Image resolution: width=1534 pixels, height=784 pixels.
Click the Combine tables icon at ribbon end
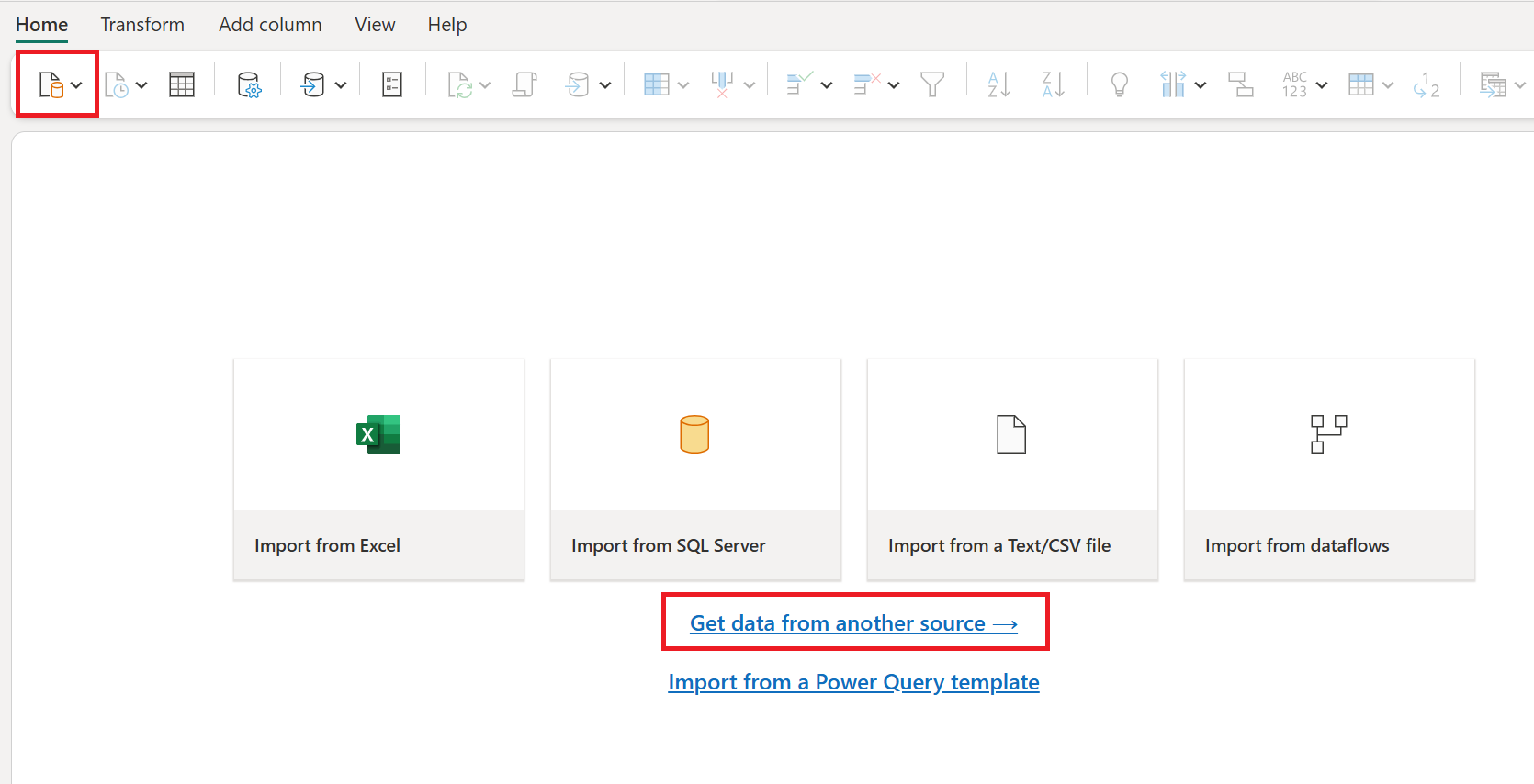(1493, 85)
